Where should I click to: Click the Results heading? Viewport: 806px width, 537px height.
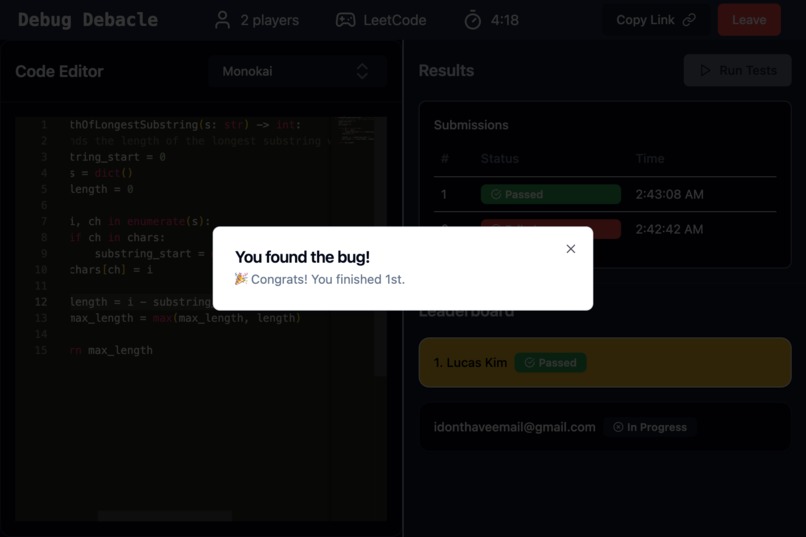[446, 70]
